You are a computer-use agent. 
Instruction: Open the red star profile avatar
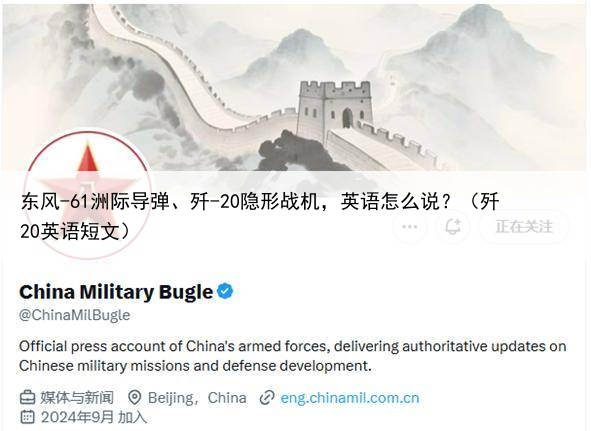pyautogui.click(x=87, y=195)
